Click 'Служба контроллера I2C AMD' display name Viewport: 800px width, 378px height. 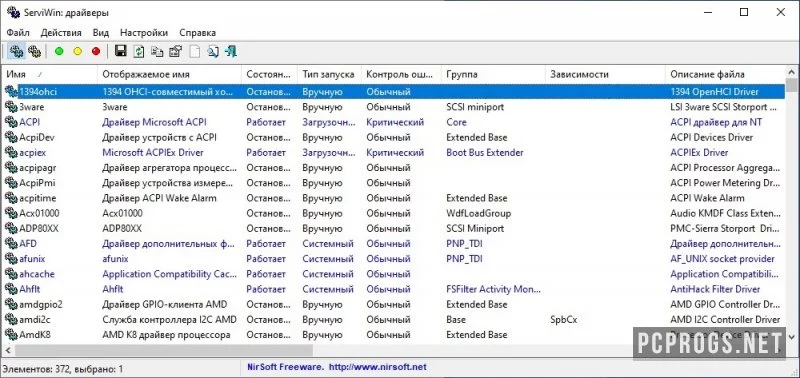pos(169,319)
